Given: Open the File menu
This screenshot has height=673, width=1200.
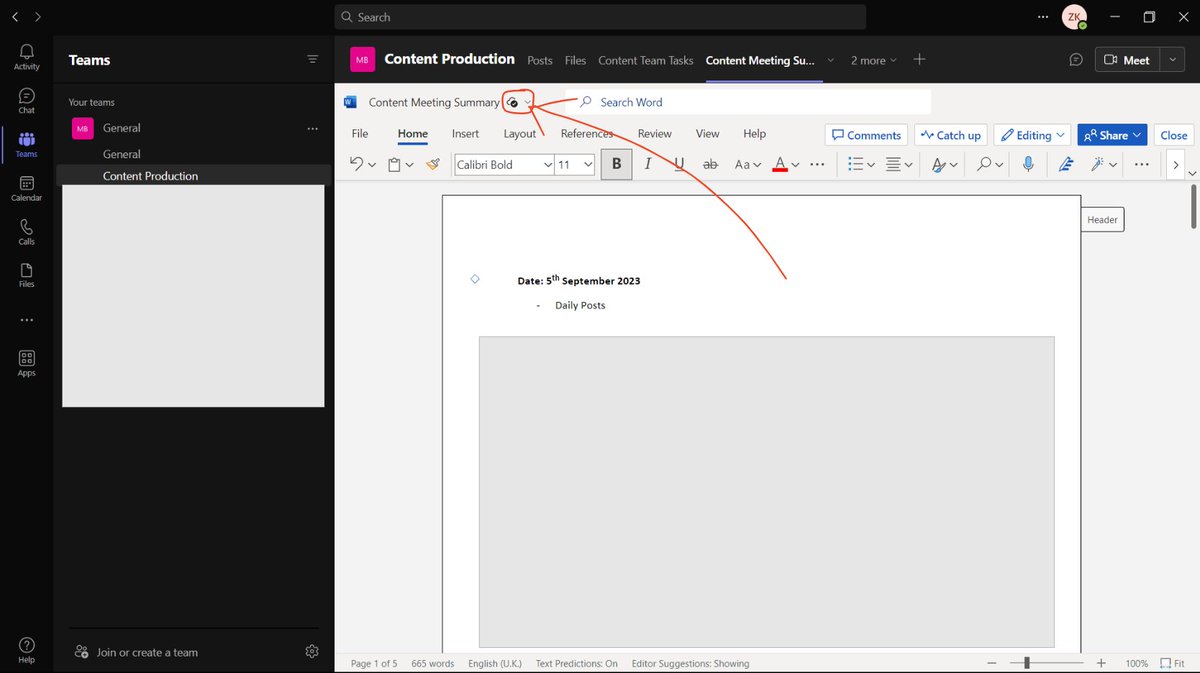Looking at the screenshot, I should tap(360, 133).
